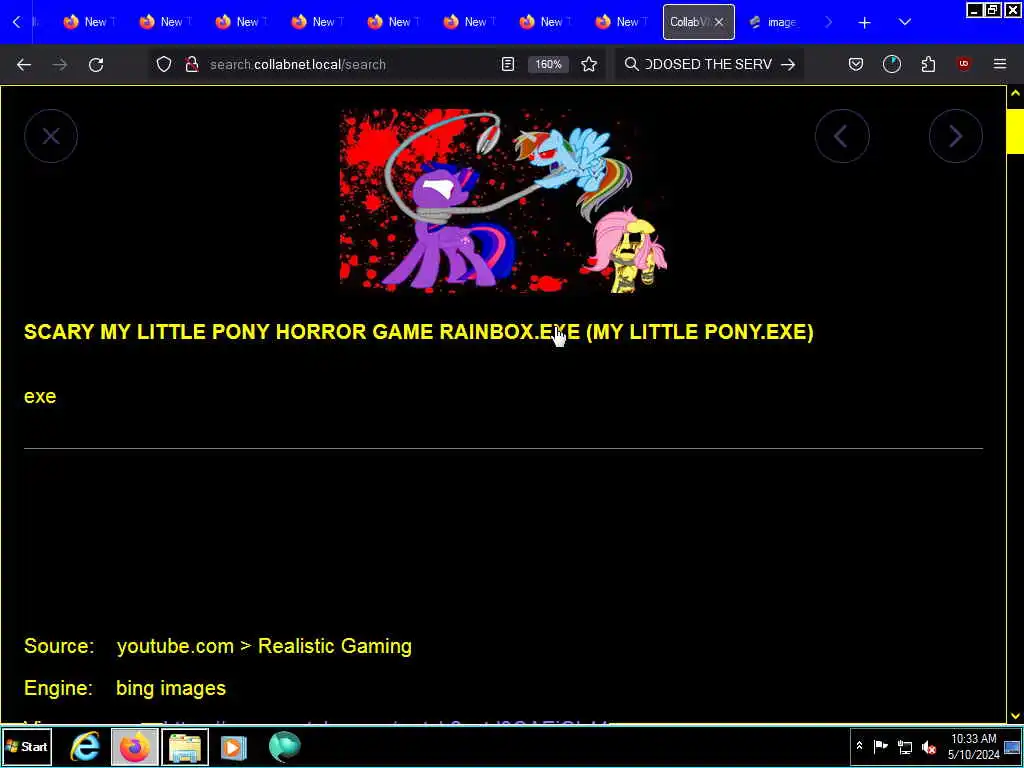Open the Action Center flag icon

pos(880,746)
